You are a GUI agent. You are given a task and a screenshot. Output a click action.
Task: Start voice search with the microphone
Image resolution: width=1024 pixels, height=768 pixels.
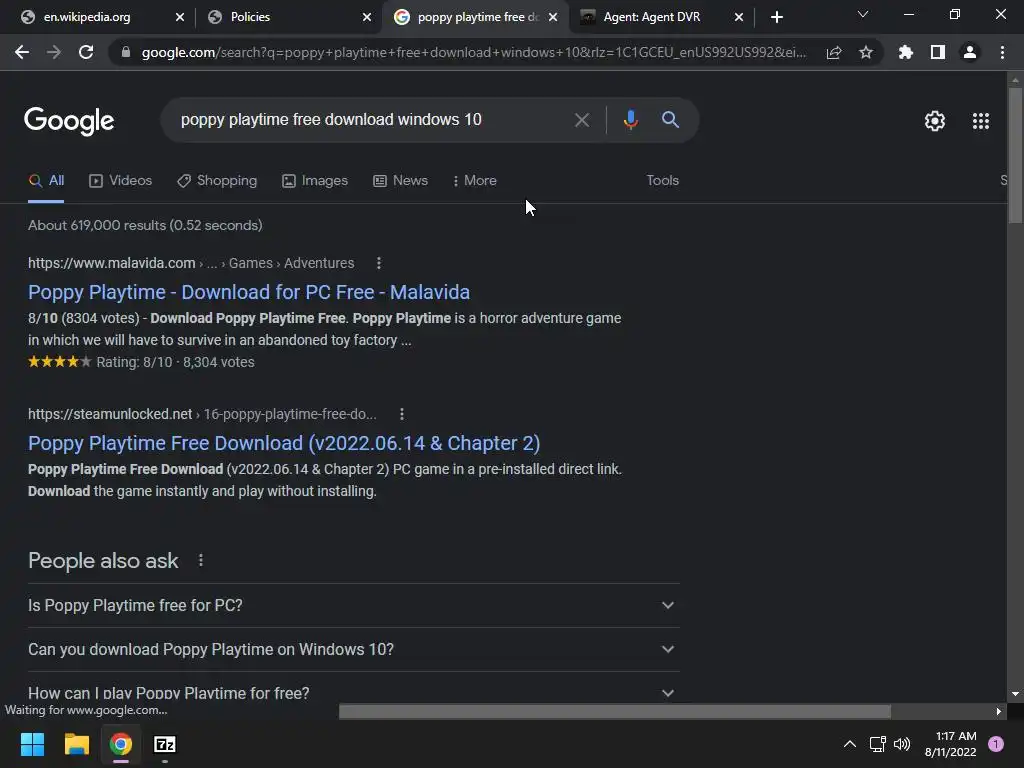[x=630, y=120]
